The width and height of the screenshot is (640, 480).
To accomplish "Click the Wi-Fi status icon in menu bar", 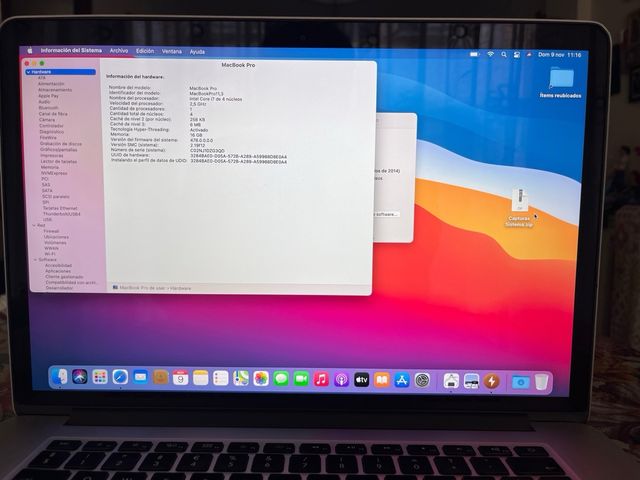I will pyautogui.click(x=490, y=54).
